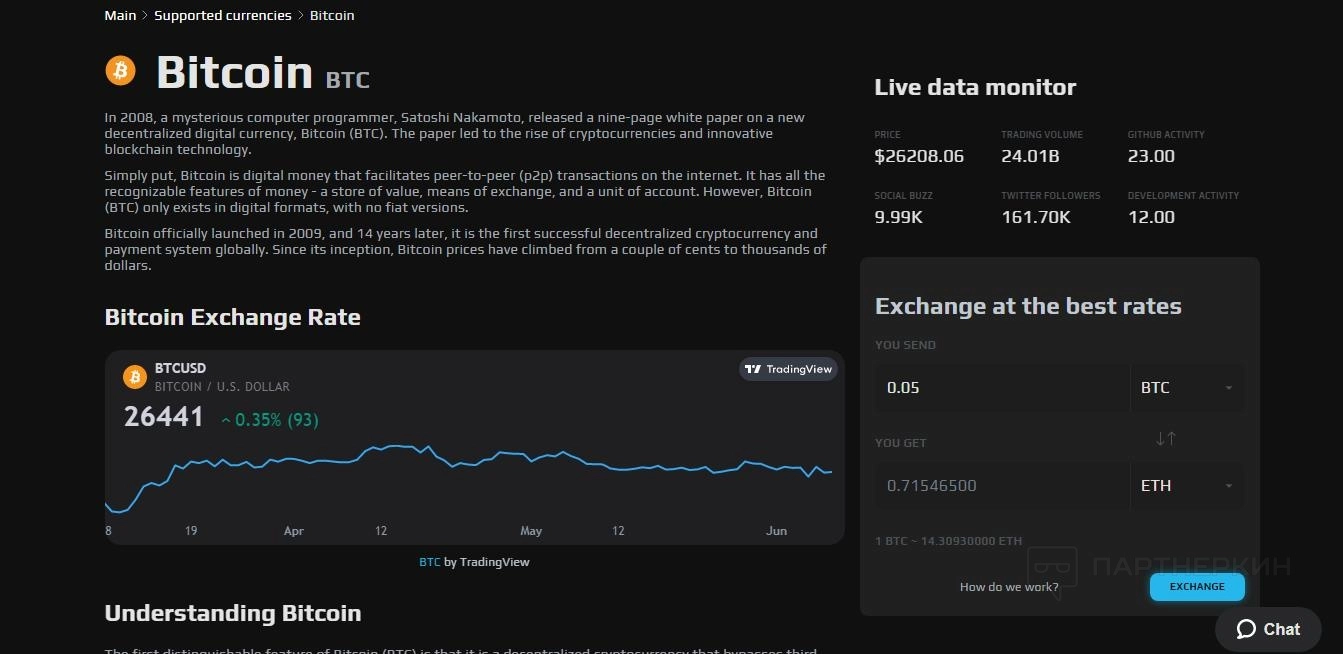Click the $26208.06 live price value
Screen dimensions: 1343x654
[918, 156]
